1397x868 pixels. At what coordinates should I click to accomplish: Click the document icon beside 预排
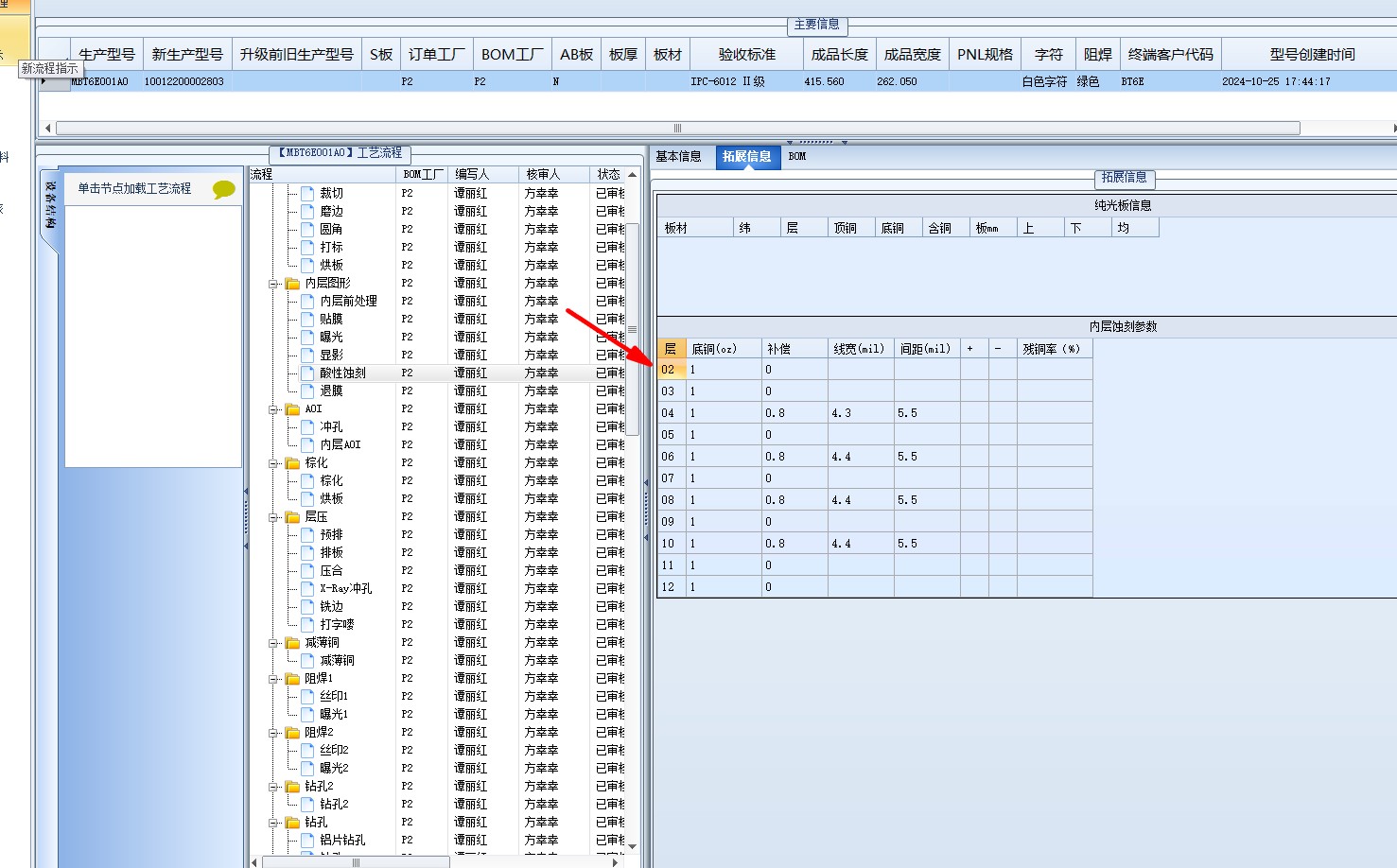pyautogui.click(x=307, y=534)
